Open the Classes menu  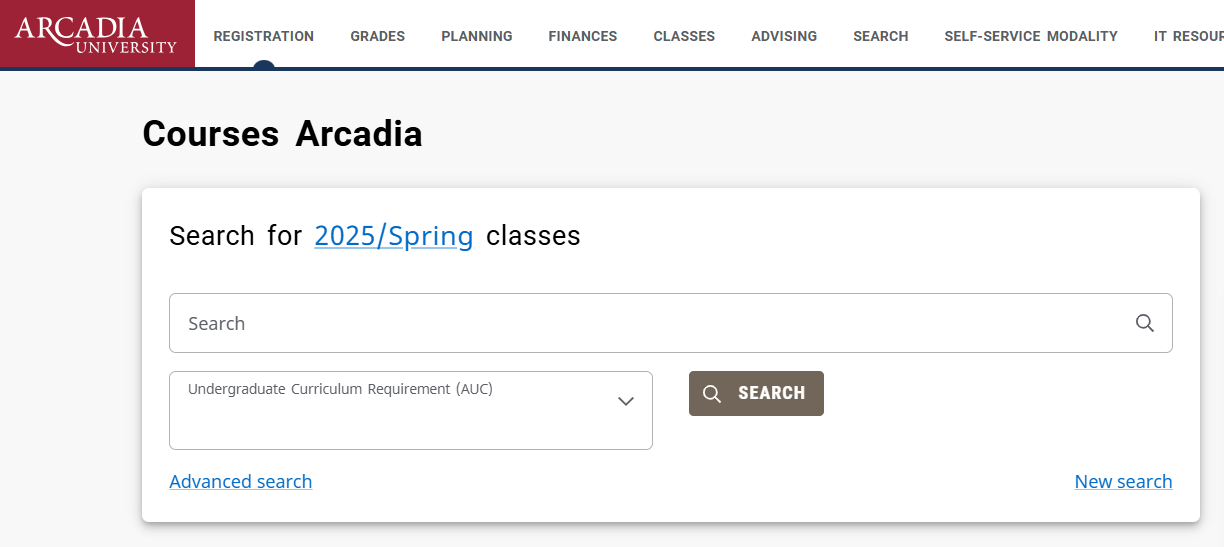684,36
